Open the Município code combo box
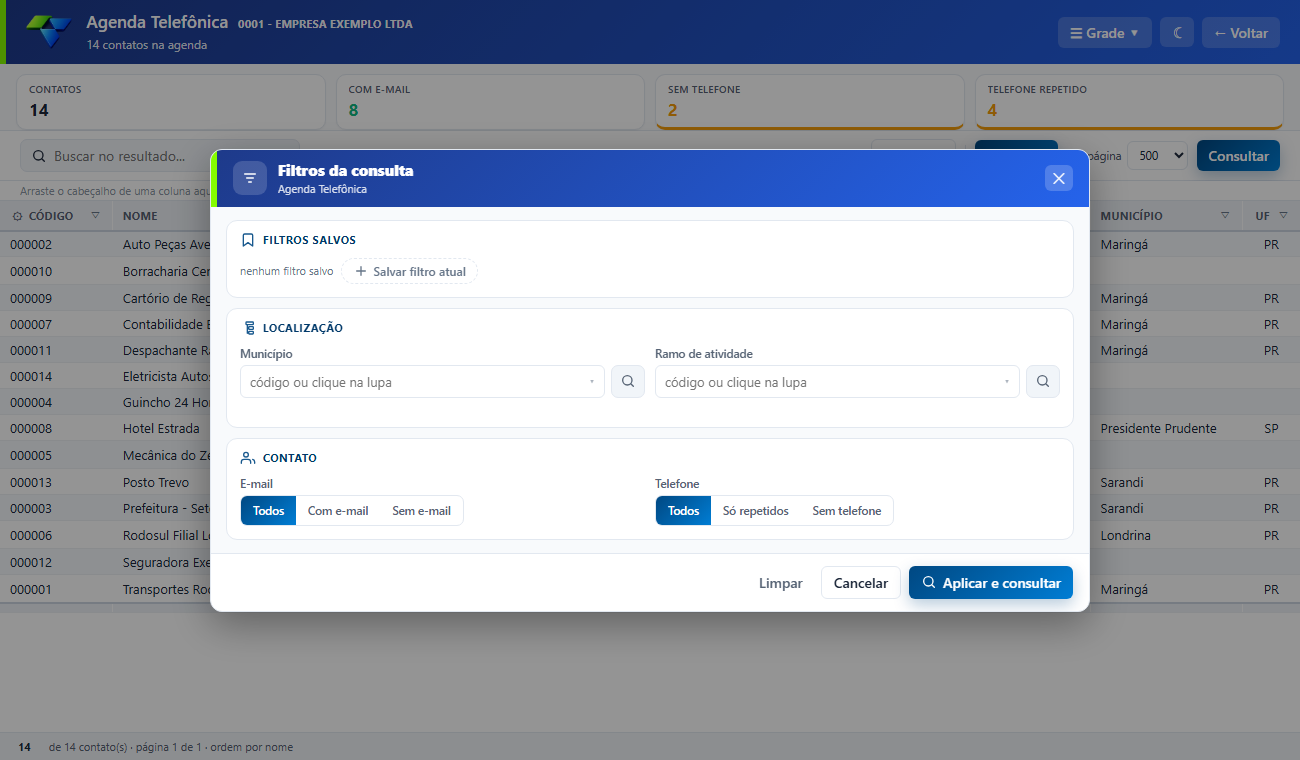 click(422, 382)
